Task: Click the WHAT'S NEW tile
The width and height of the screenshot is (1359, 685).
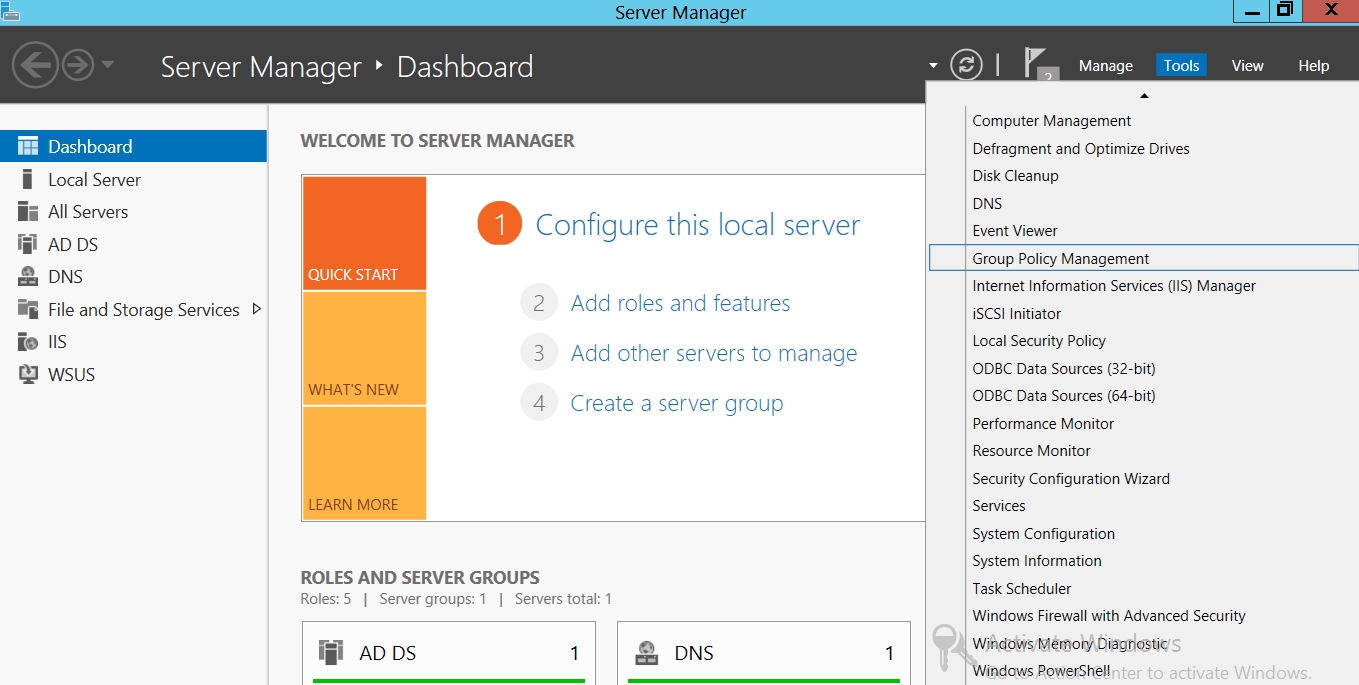Action: (x=364, y=348)
